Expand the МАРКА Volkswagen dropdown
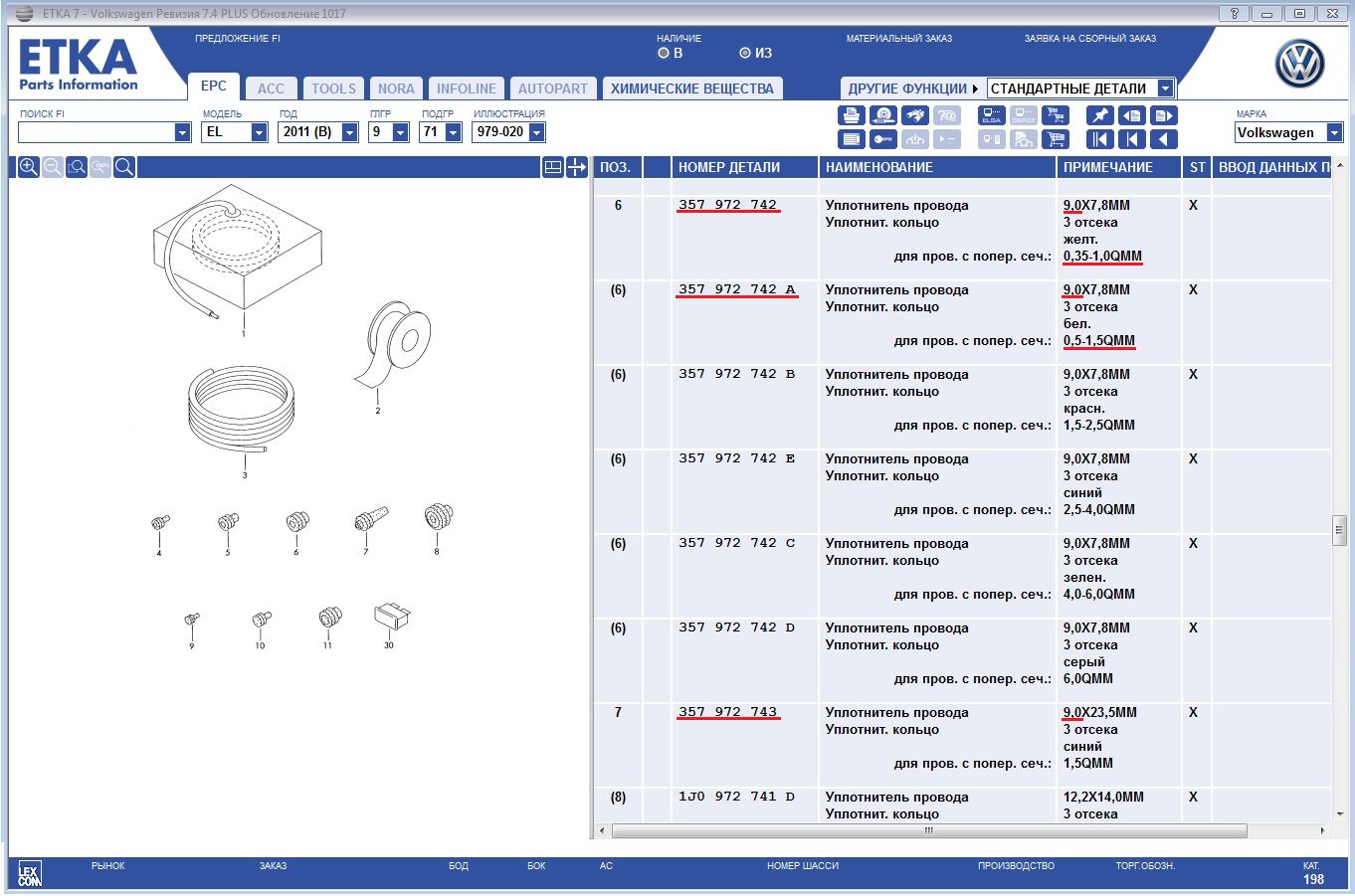The height and width of the screenshot is (896, 1355). (1334, 132)
